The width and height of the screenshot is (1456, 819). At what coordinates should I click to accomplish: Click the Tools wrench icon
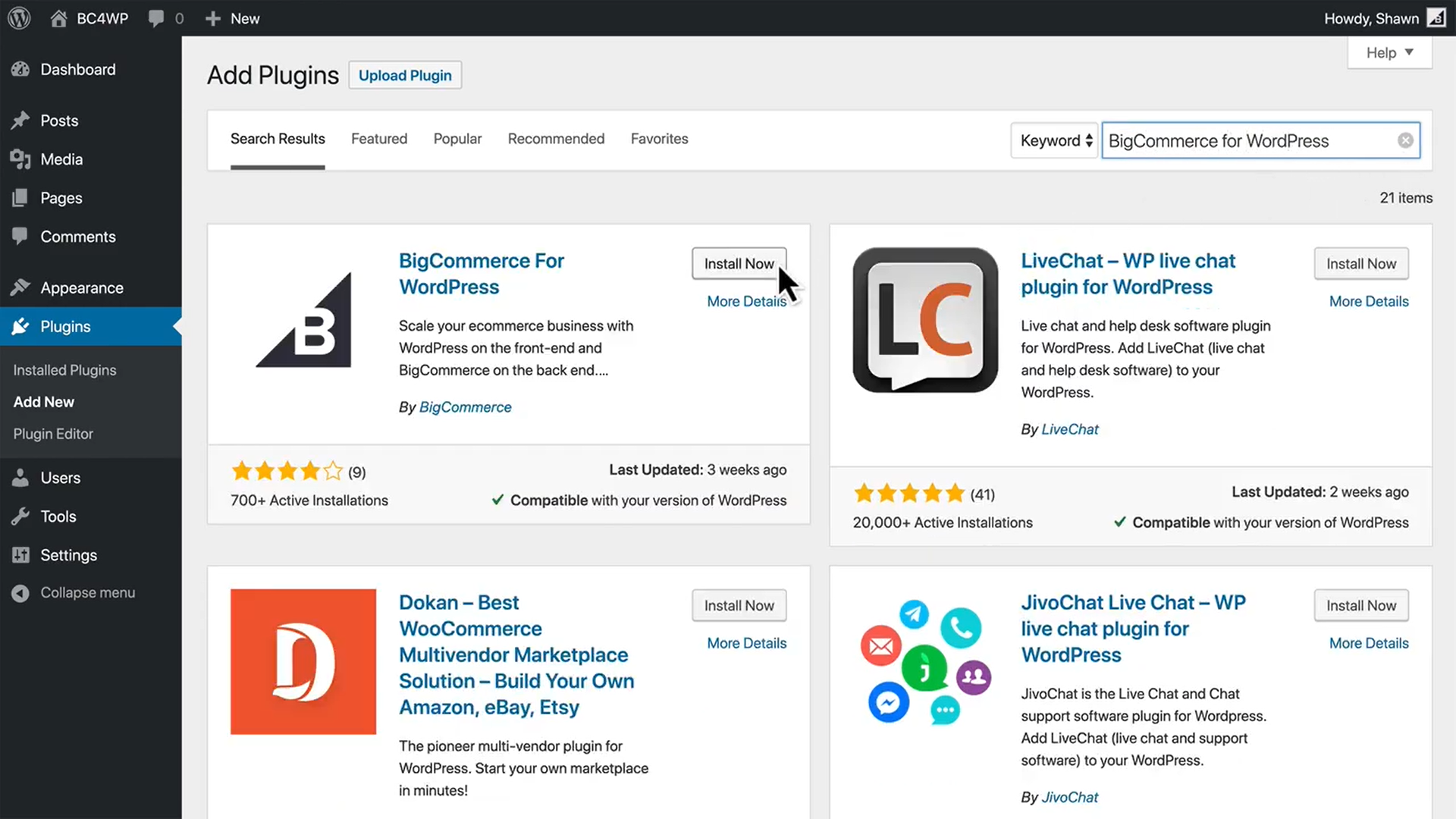point(20,516)
